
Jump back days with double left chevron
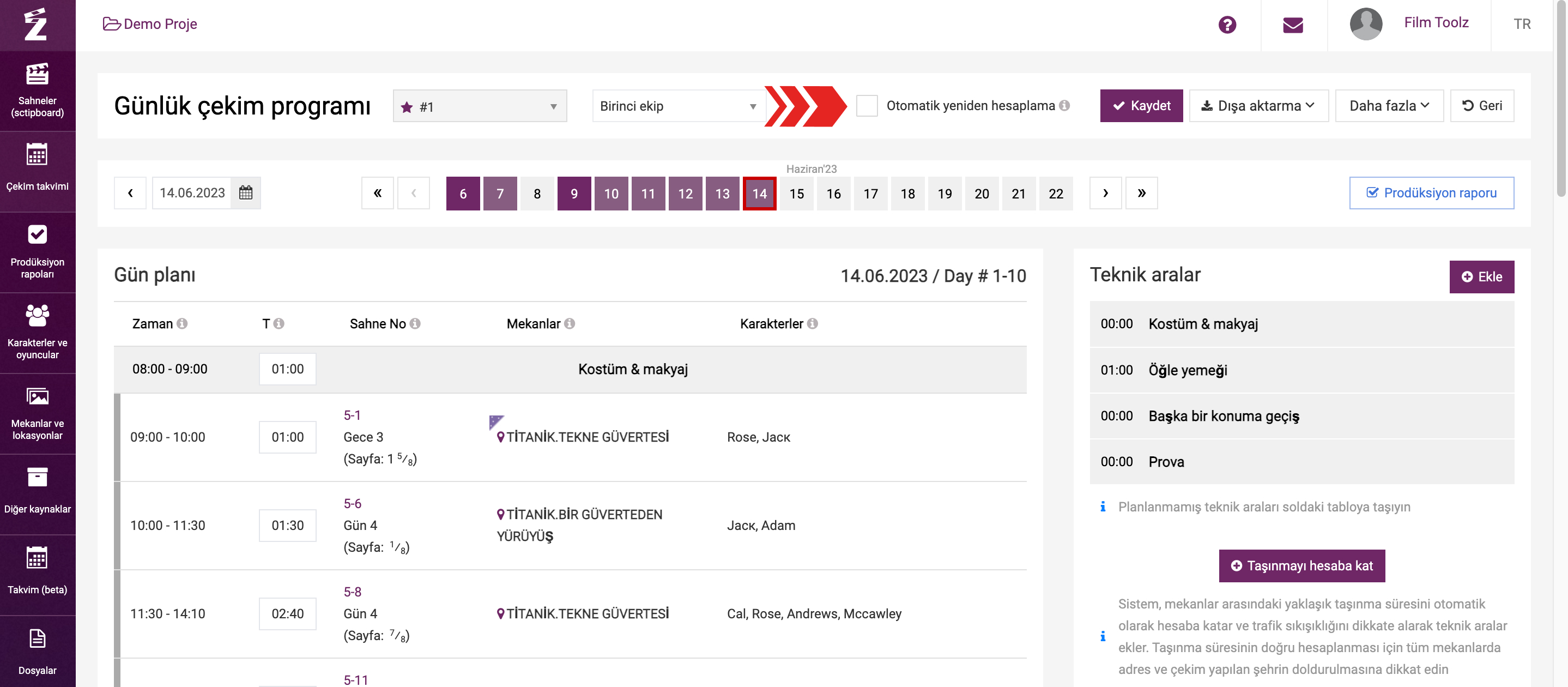coord(377,193)
